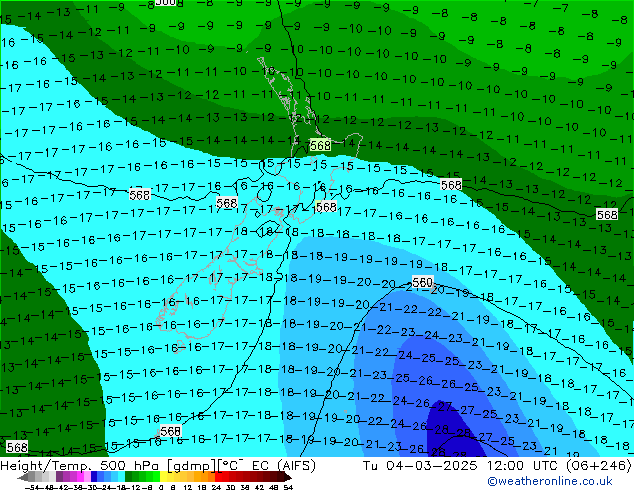Select the cyan -18 legend swatch
634x490 pixels.
[122, 476]
